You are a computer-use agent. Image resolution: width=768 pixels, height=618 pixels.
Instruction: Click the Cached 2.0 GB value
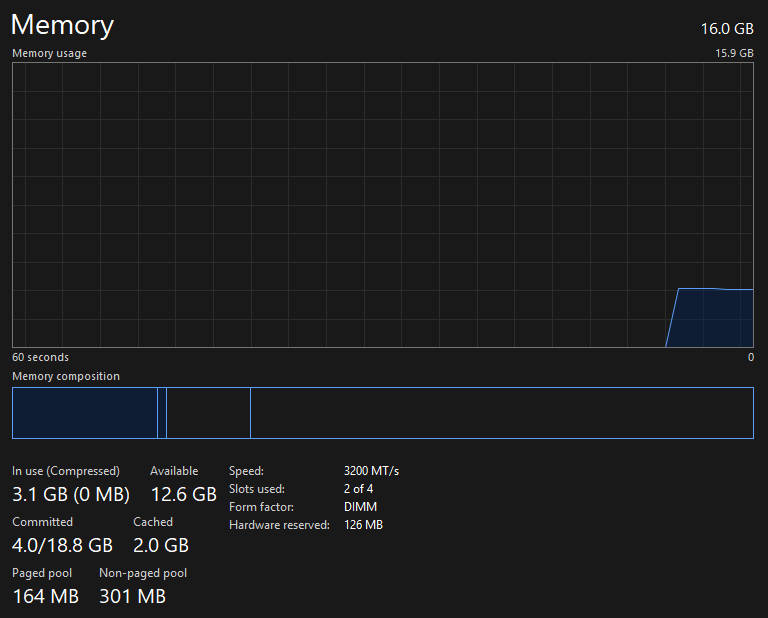tap(161, 545)
